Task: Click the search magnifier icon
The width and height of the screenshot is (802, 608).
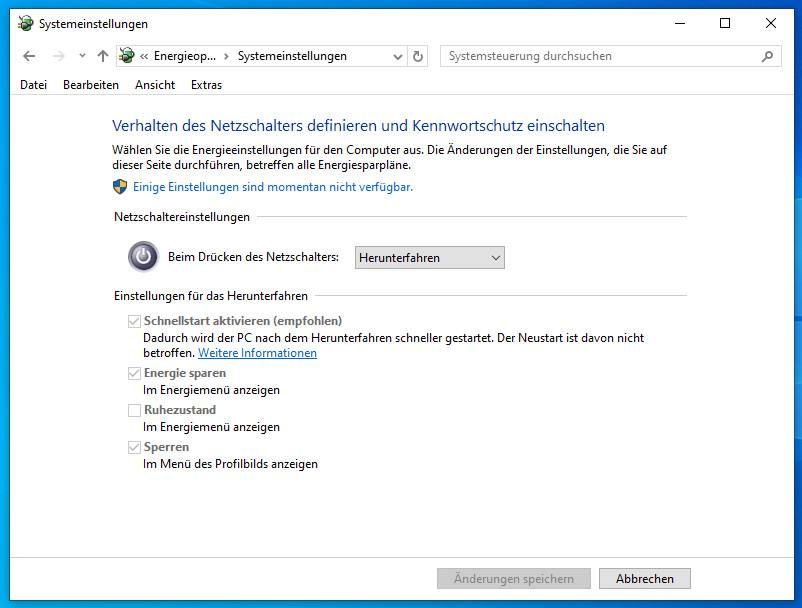Action: pyautogui.click(x=768, y=56)
